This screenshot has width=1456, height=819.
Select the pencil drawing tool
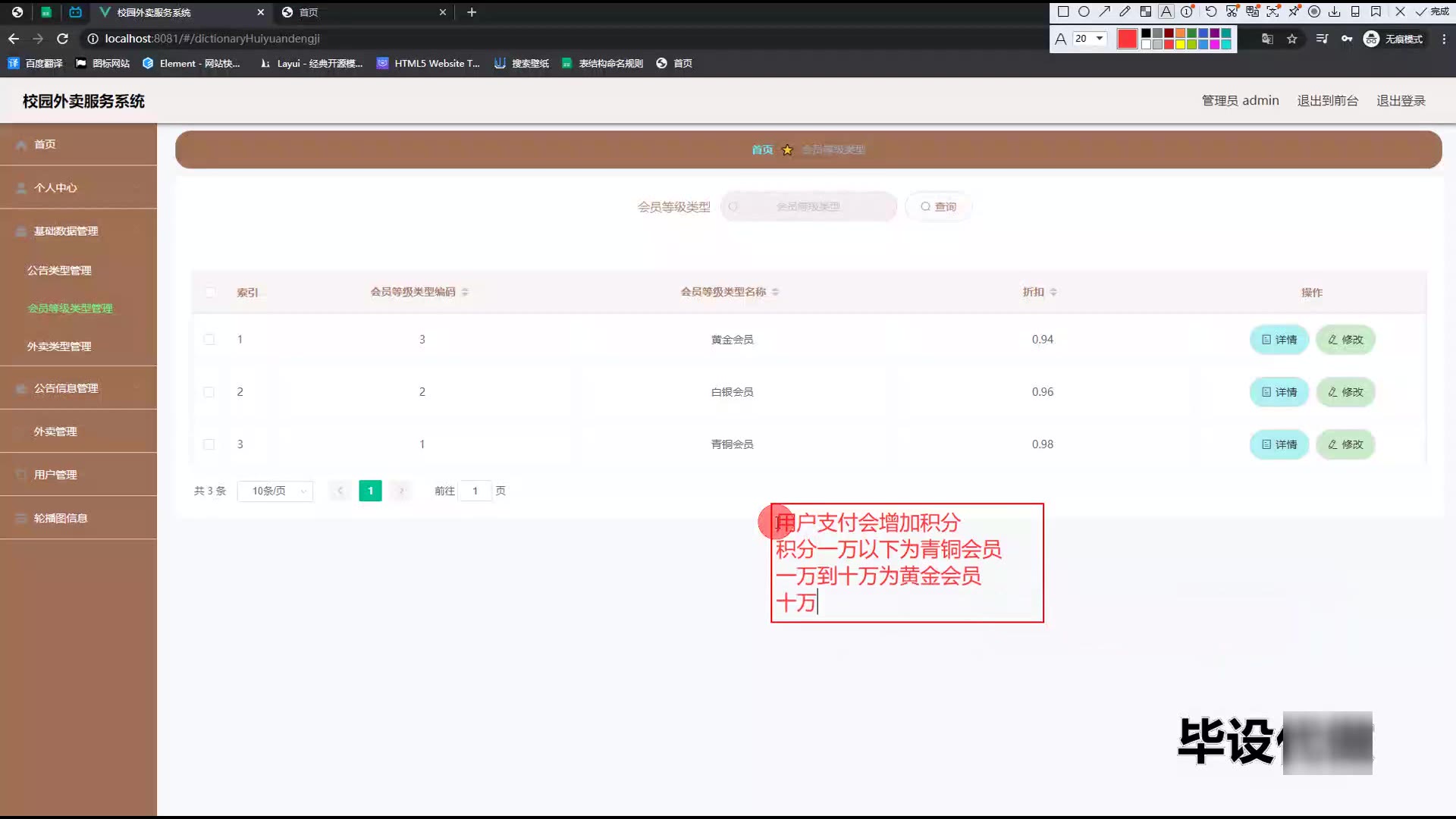tap(1125, 11)
